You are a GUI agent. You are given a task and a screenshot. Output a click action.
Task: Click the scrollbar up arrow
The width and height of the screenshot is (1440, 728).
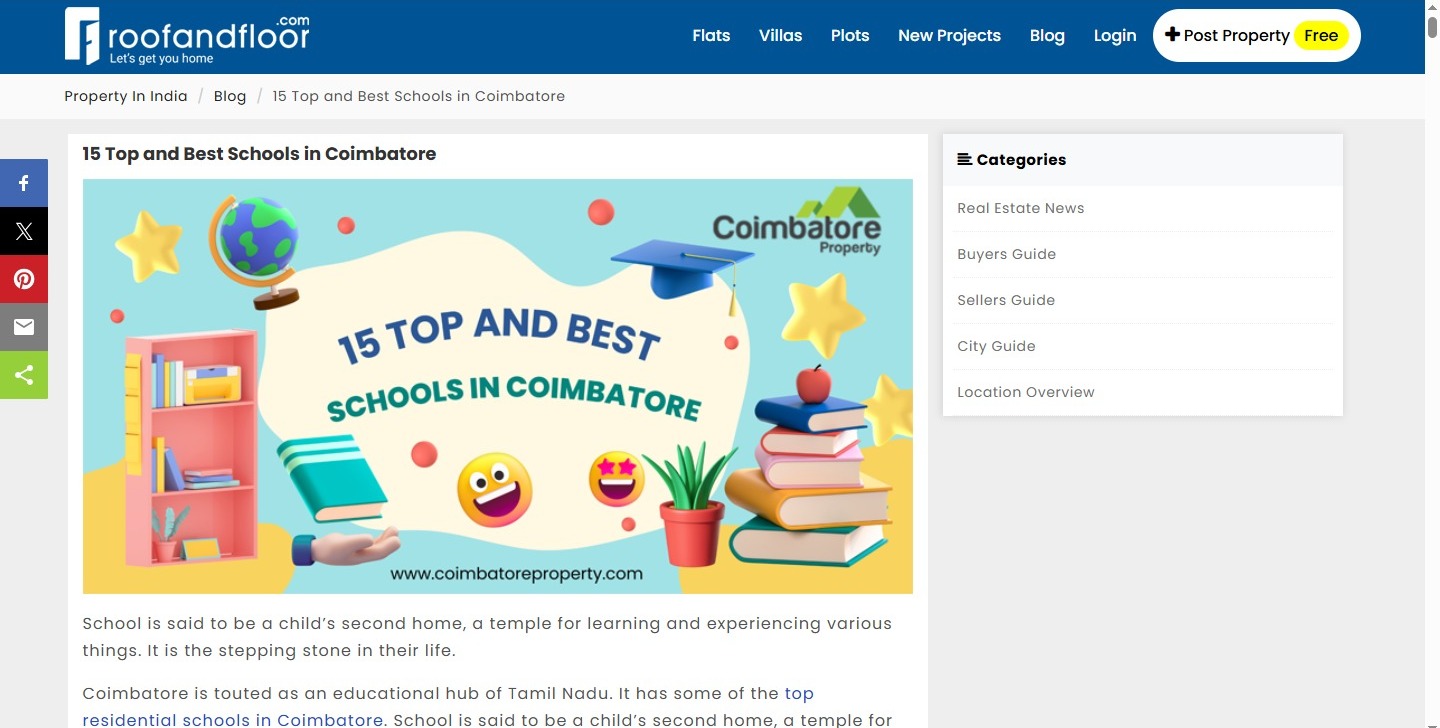[1432, 6]
